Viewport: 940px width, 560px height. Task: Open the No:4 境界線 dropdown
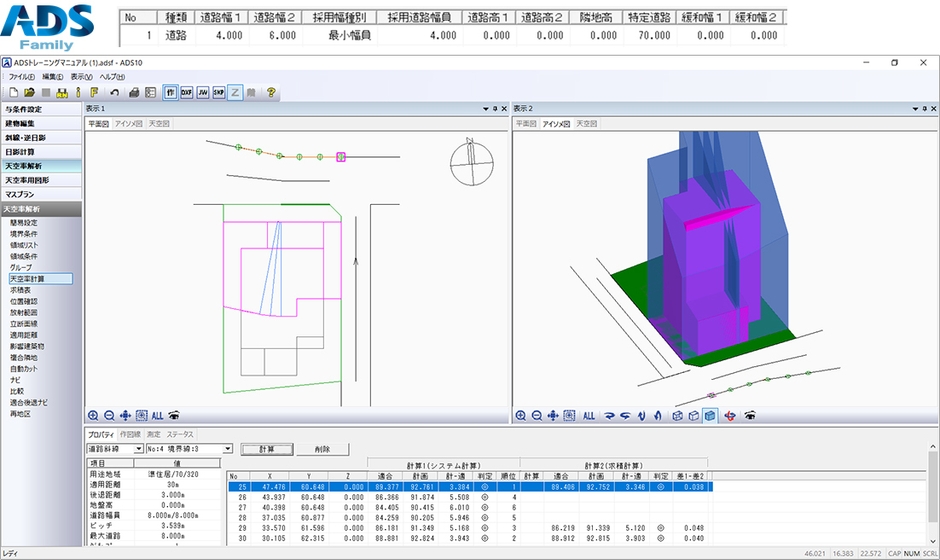[228, 450]
